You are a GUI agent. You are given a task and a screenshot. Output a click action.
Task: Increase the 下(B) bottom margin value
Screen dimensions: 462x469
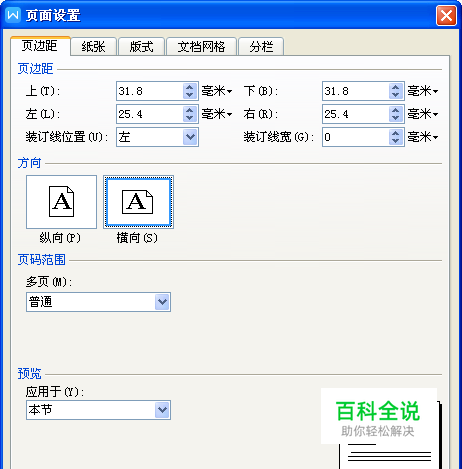(x=396, y=87)
